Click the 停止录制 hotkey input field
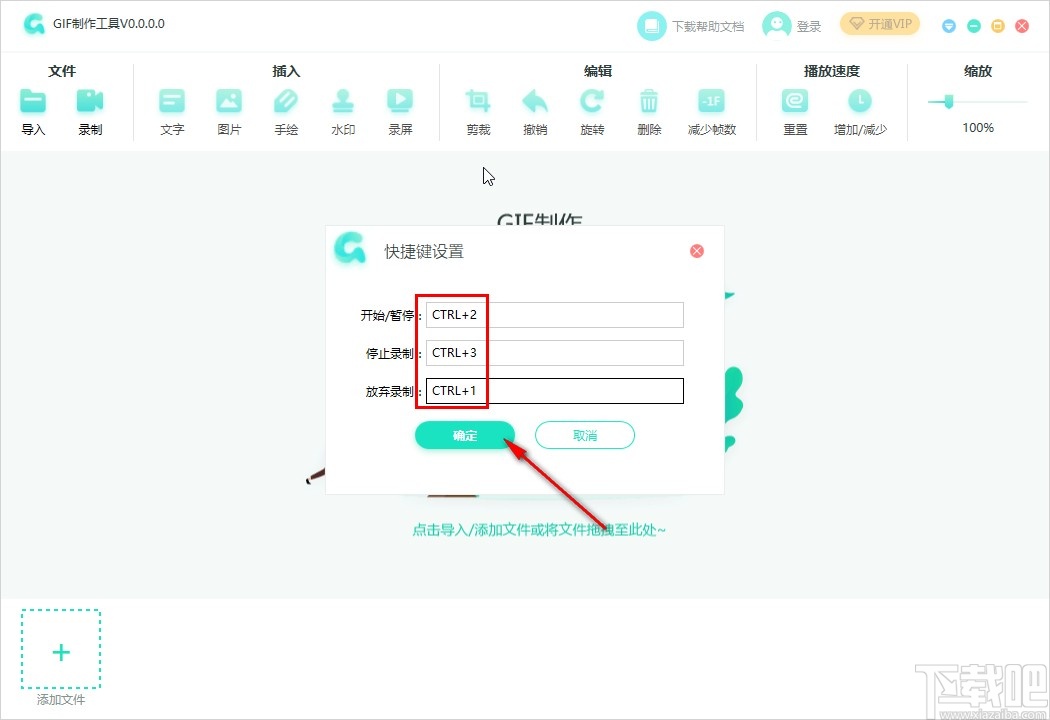This screenshot has width=1050, height=720. 554,352
